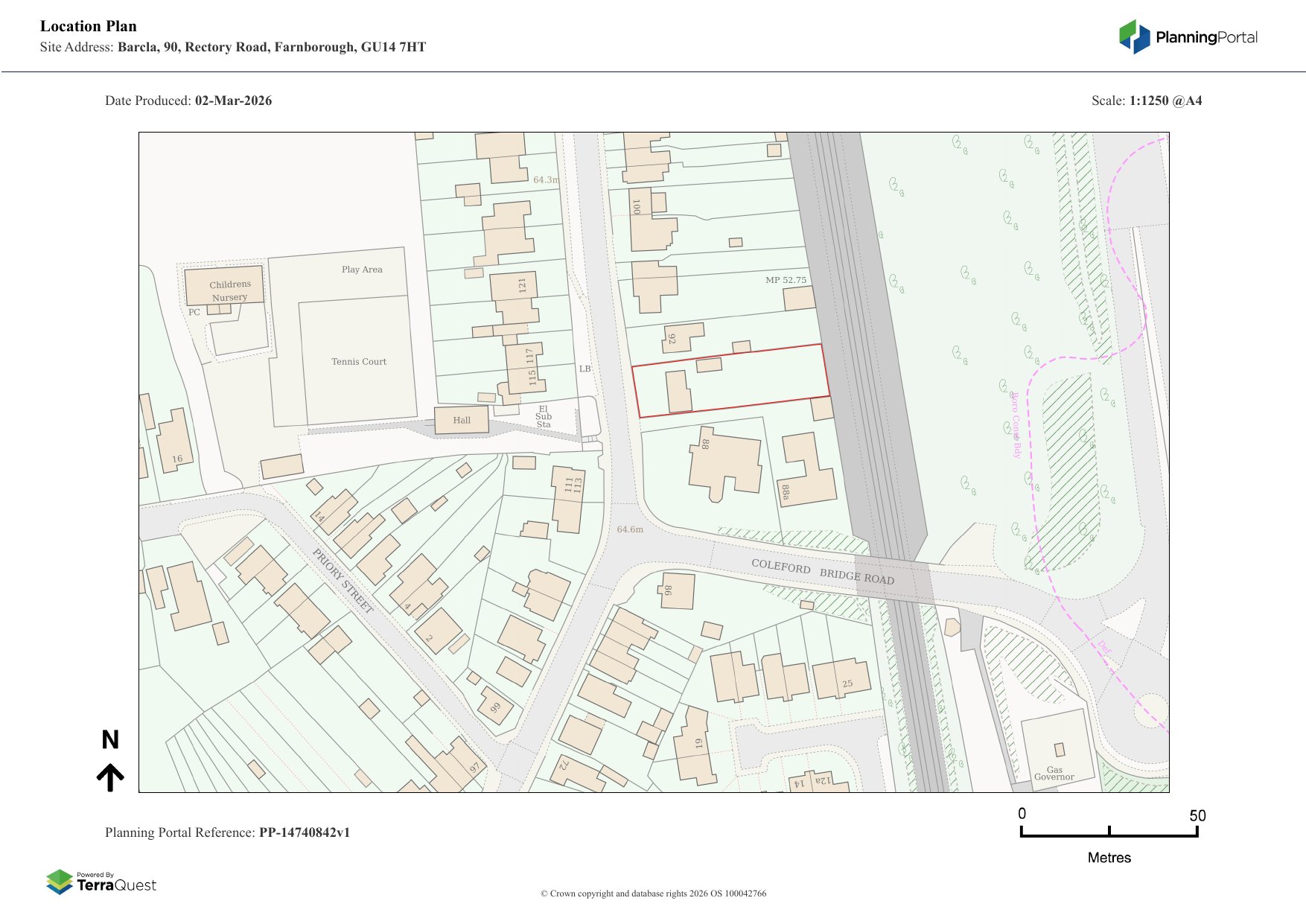Image resolution: width=1306 pixels, height=924 pixels.
Task: Click the Site Address line
Action: pos(233,47)
